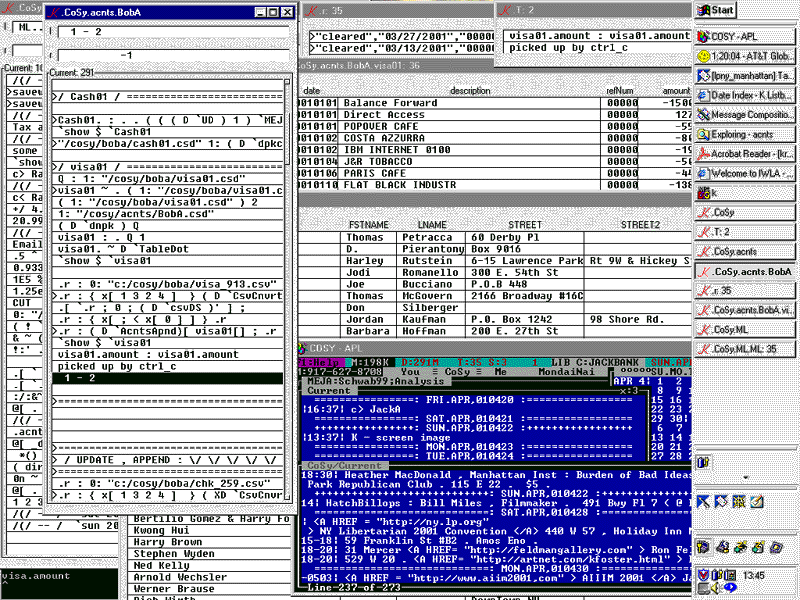
Task: Select 'Arnold Wechsler' in bottom name list
Action: click(180, 577)
